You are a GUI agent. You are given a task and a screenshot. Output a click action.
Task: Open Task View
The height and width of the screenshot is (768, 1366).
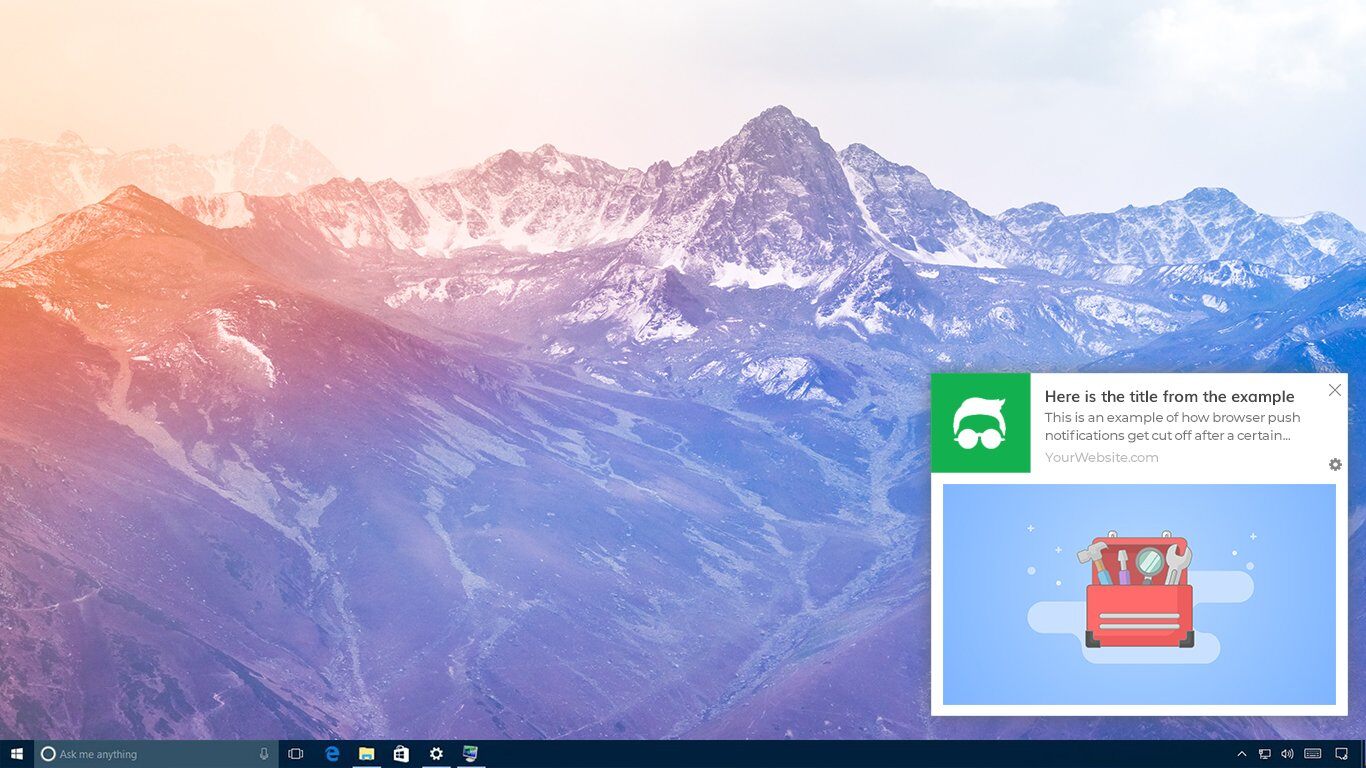(x=295, y=754)
